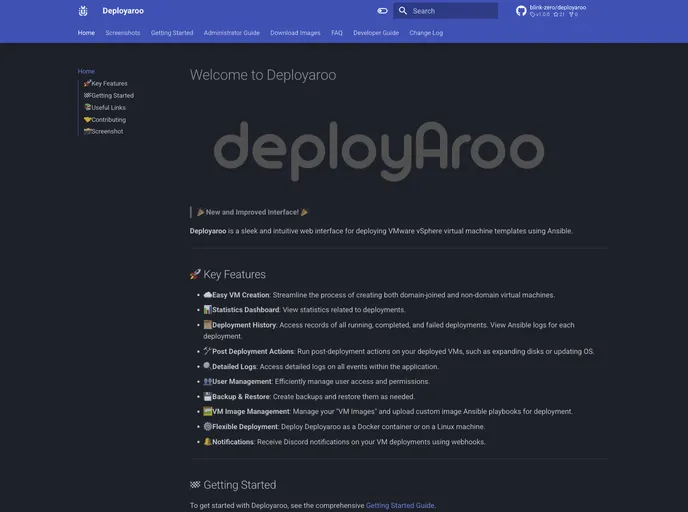The height and width of the screenshot is (512, 688).
Task: Click the handshake icon next to Contributing
Action: (x=88, y=119)
